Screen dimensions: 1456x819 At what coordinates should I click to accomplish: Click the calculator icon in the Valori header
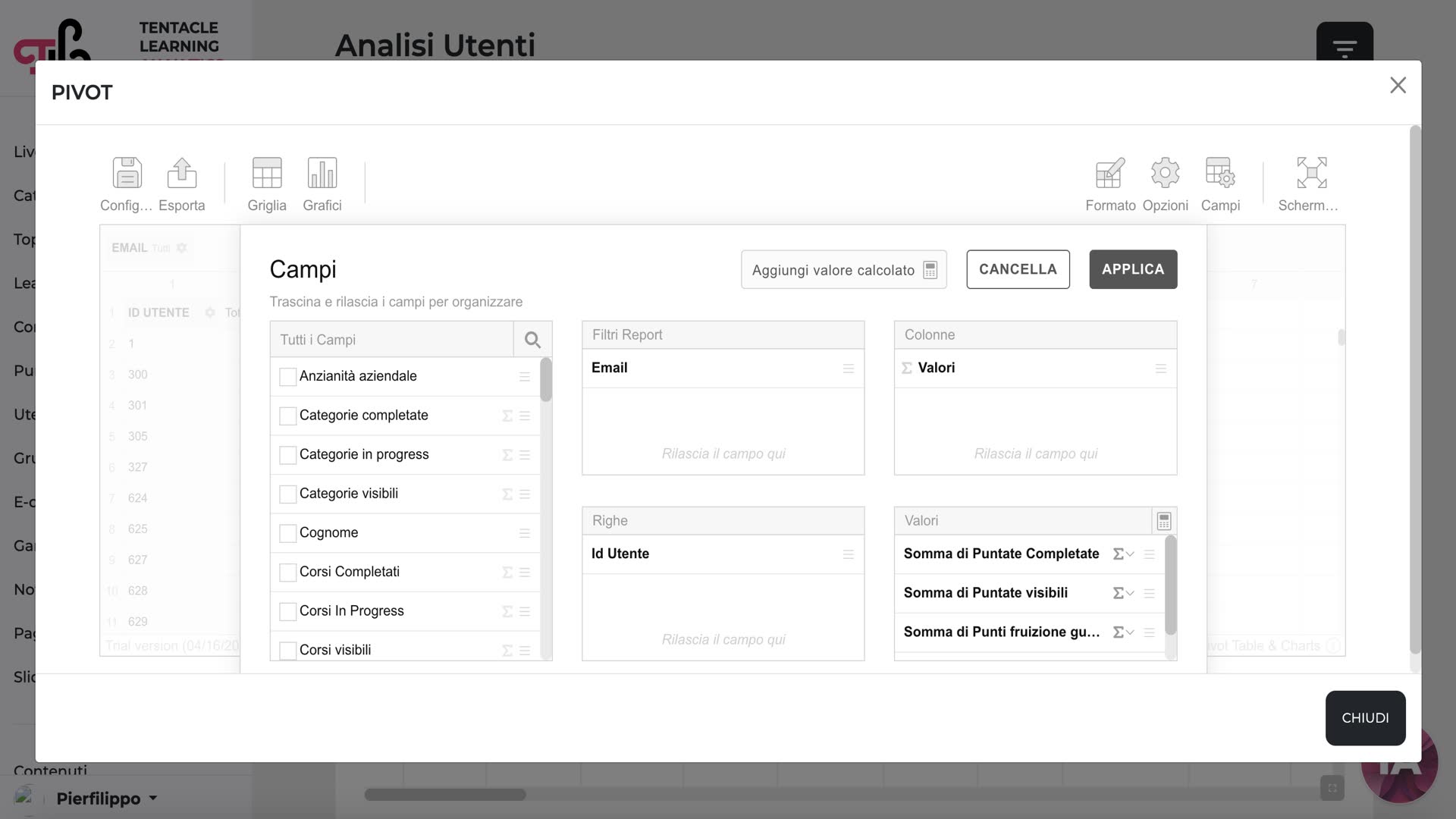pyautogui.click(x=1164, y=521)
